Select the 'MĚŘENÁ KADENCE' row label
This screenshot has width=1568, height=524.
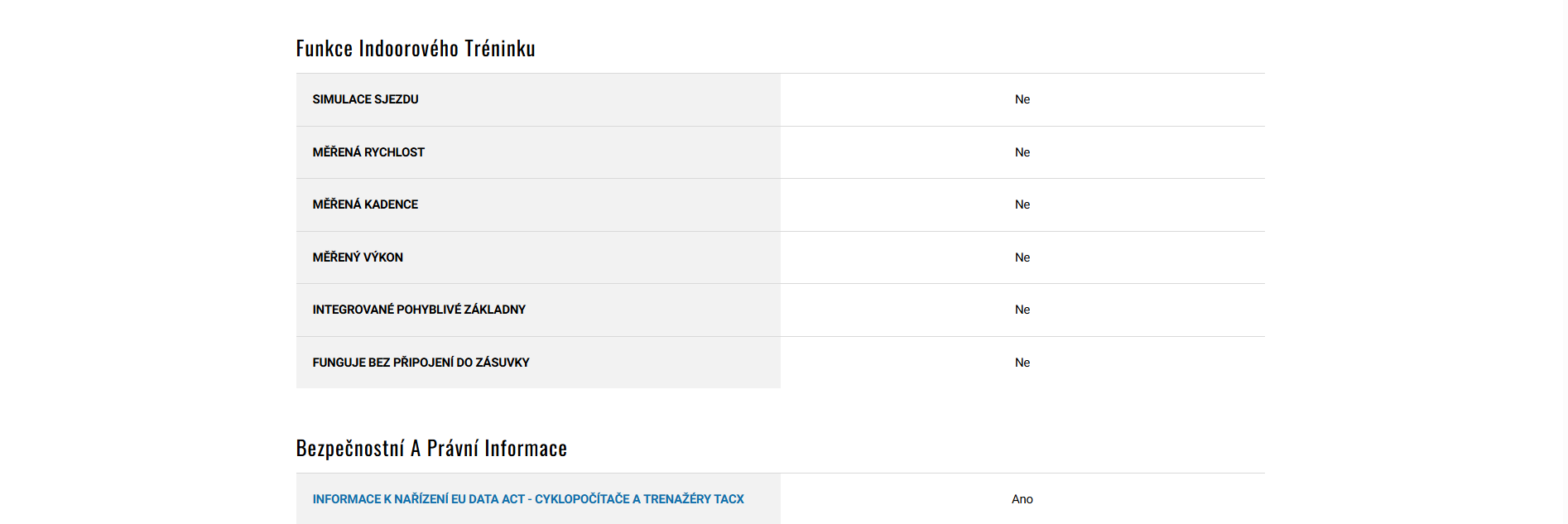[x=365, y=204]
